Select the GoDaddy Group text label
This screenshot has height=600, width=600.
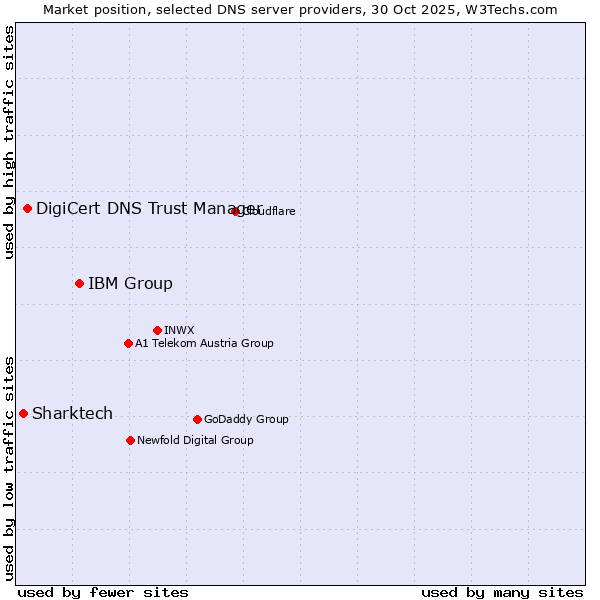coord(246,419)
